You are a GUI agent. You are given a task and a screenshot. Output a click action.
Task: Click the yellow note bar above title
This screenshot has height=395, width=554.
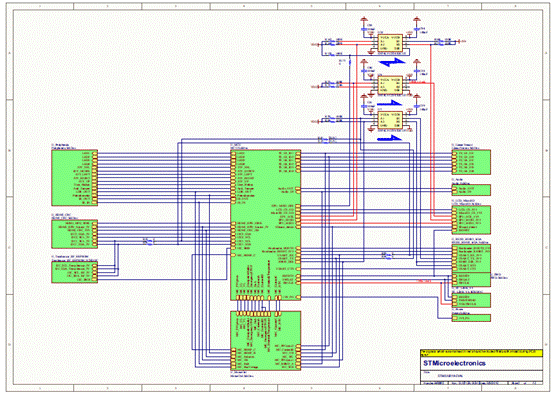(481, 353)
